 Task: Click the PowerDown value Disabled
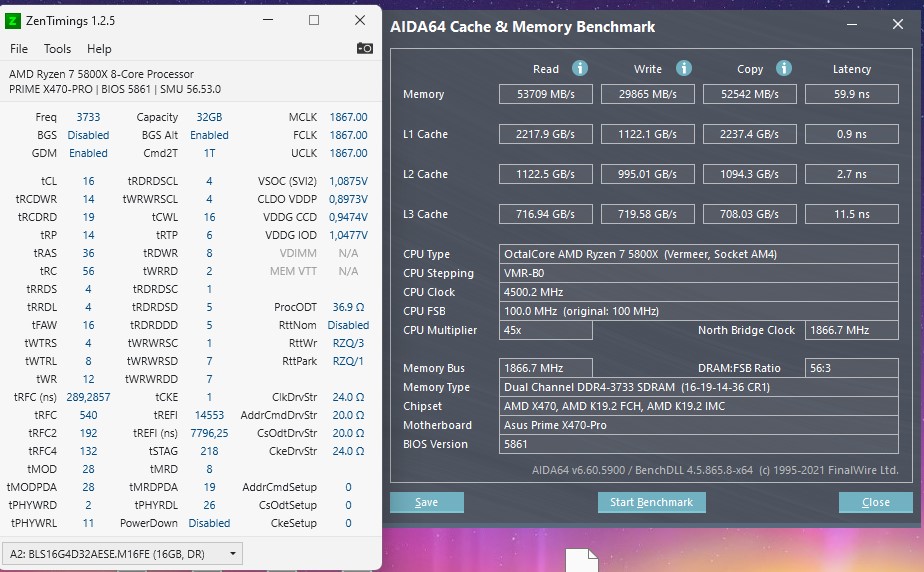(x=209, y=523)
